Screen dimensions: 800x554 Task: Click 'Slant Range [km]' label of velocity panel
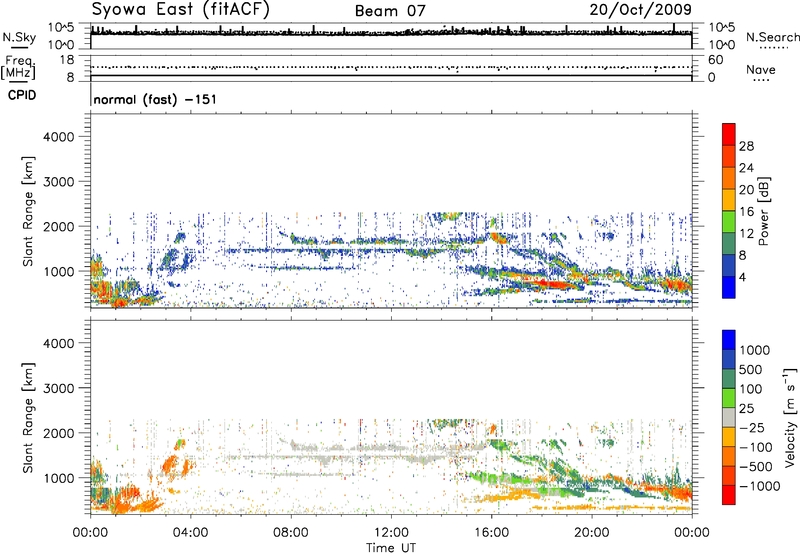pos(28,418)
